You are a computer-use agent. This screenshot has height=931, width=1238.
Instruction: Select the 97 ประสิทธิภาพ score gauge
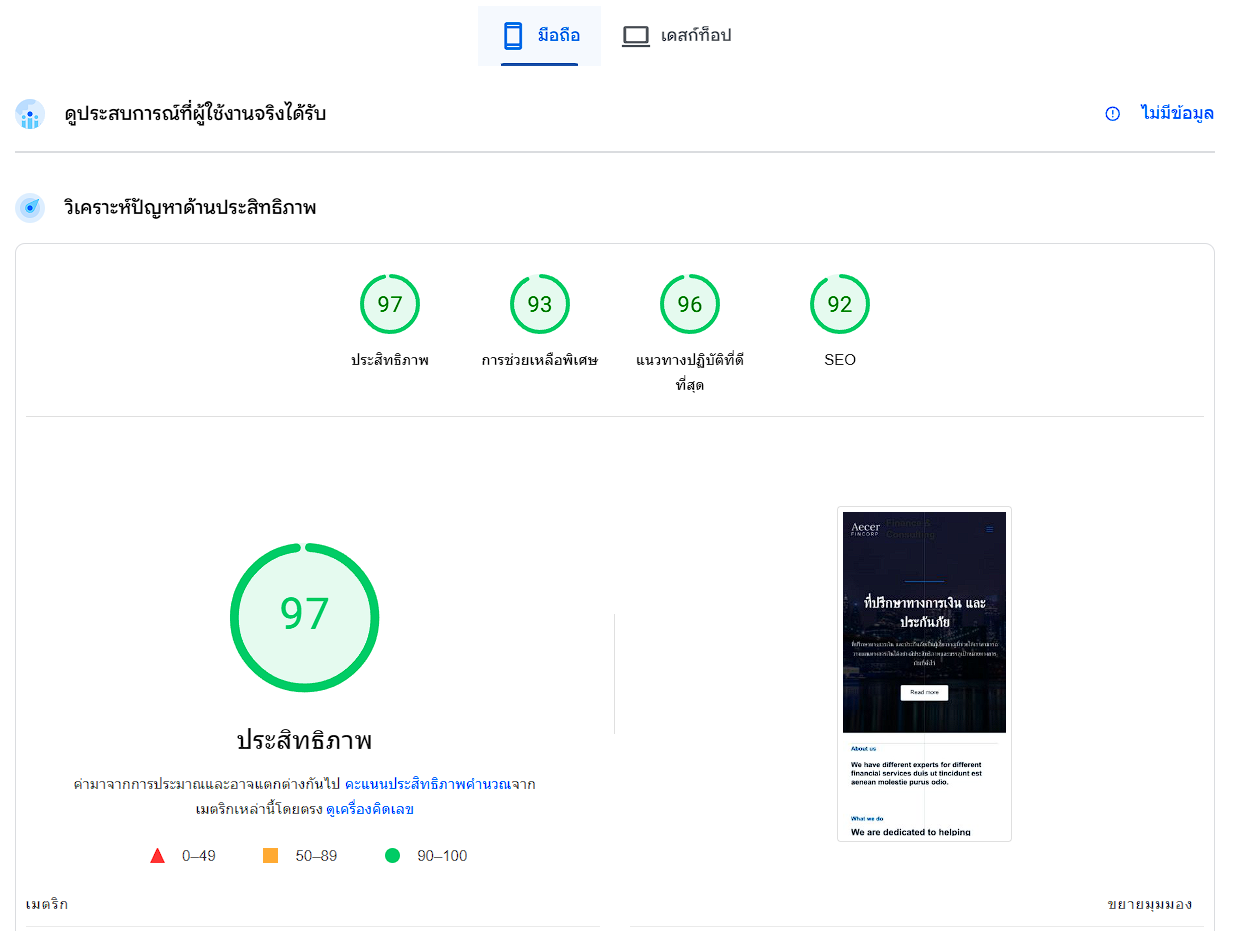pyautogui.click(x=390, y=304)
